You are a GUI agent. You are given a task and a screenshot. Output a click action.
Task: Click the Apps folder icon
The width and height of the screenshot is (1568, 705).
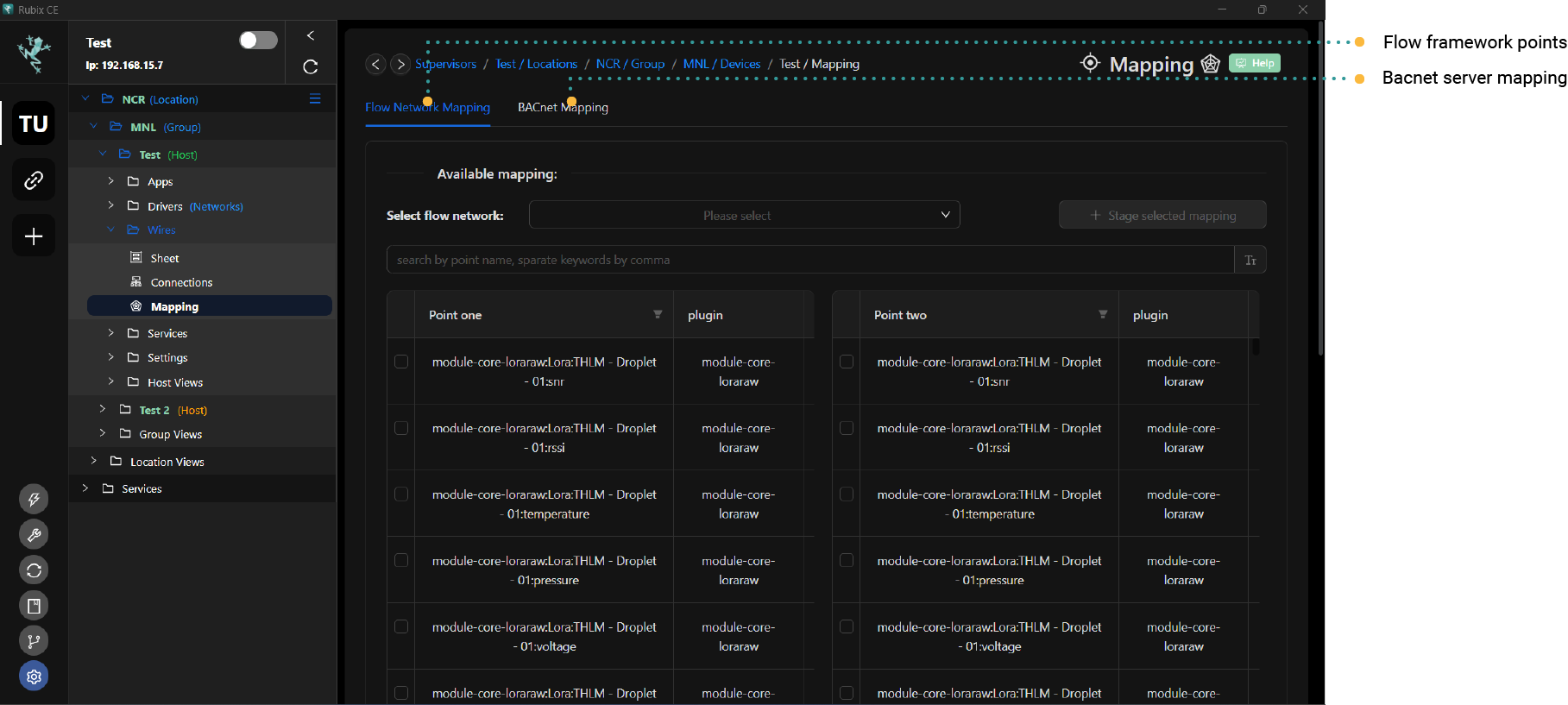pos(133,181)
